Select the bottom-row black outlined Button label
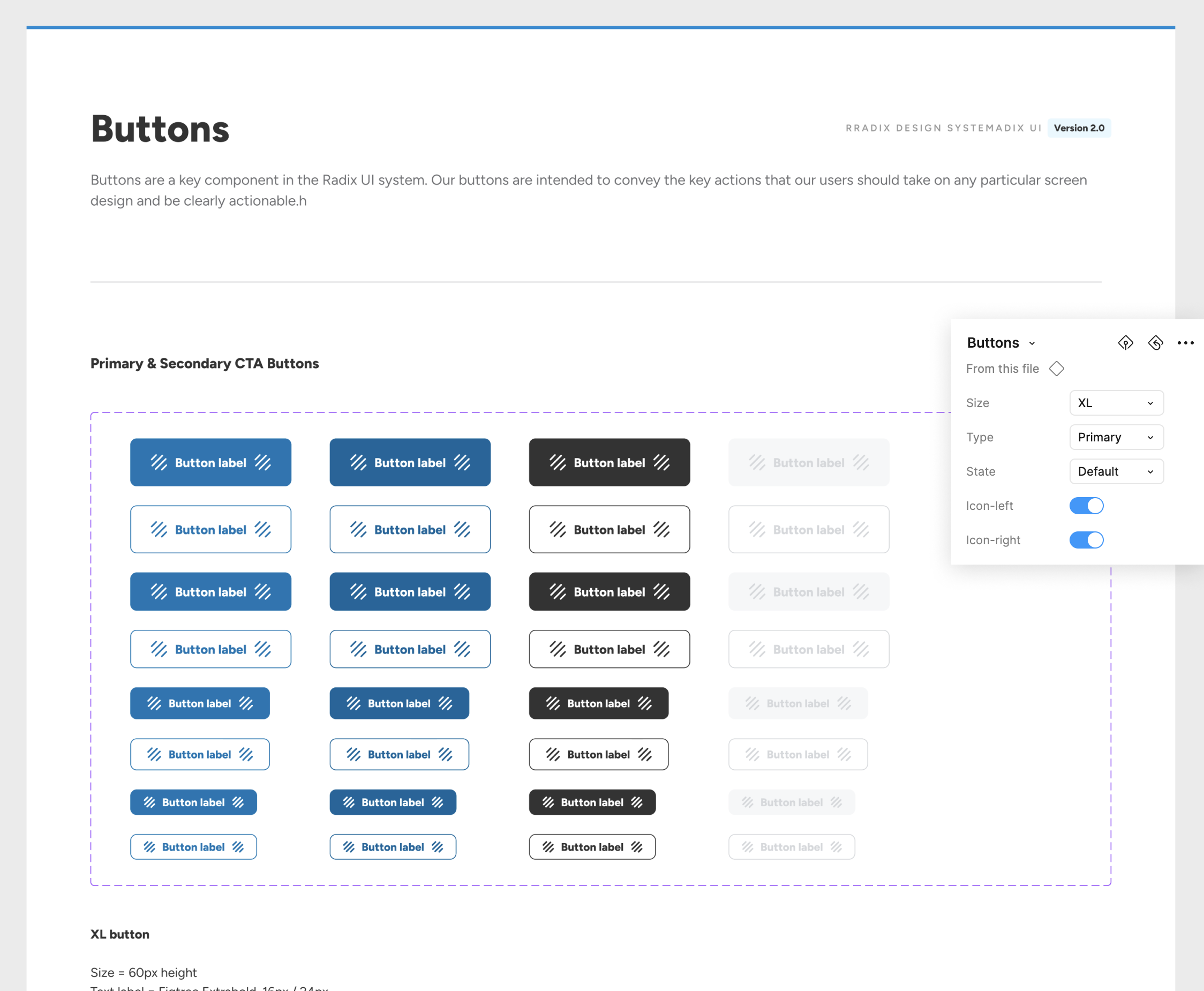 [592, 846]
